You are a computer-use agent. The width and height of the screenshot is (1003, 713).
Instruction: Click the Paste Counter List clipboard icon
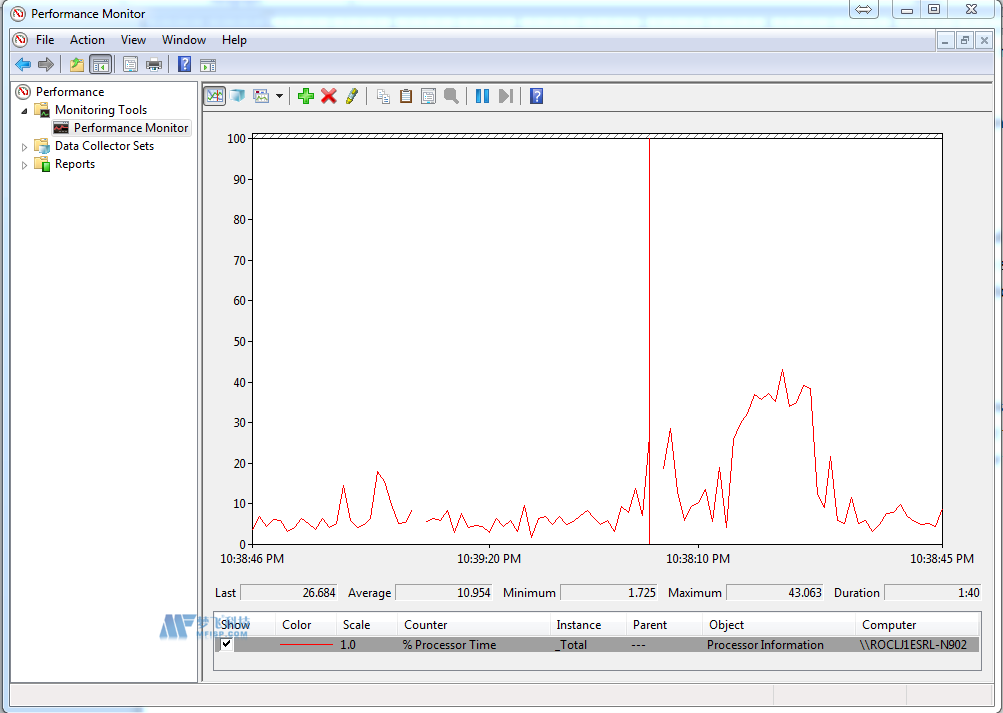[406, 96]
